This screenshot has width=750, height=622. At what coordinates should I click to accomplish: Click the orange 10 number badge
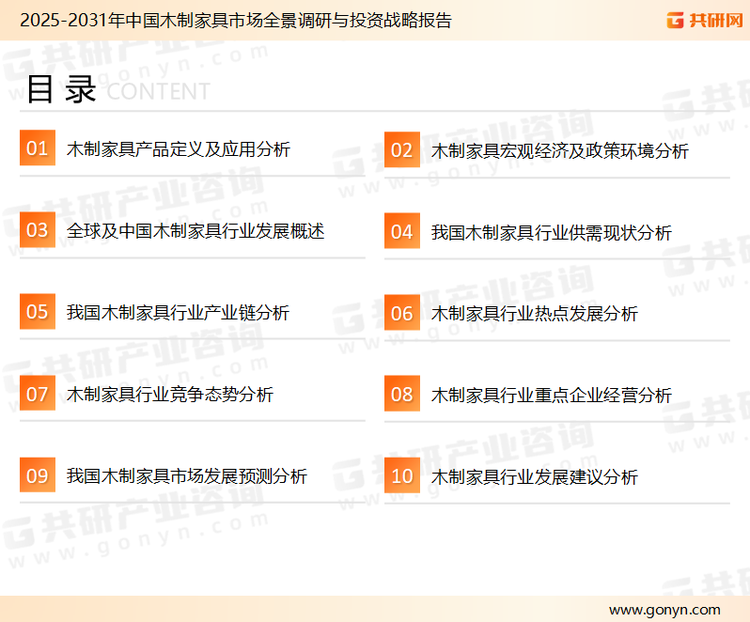(x=402, y=476)
